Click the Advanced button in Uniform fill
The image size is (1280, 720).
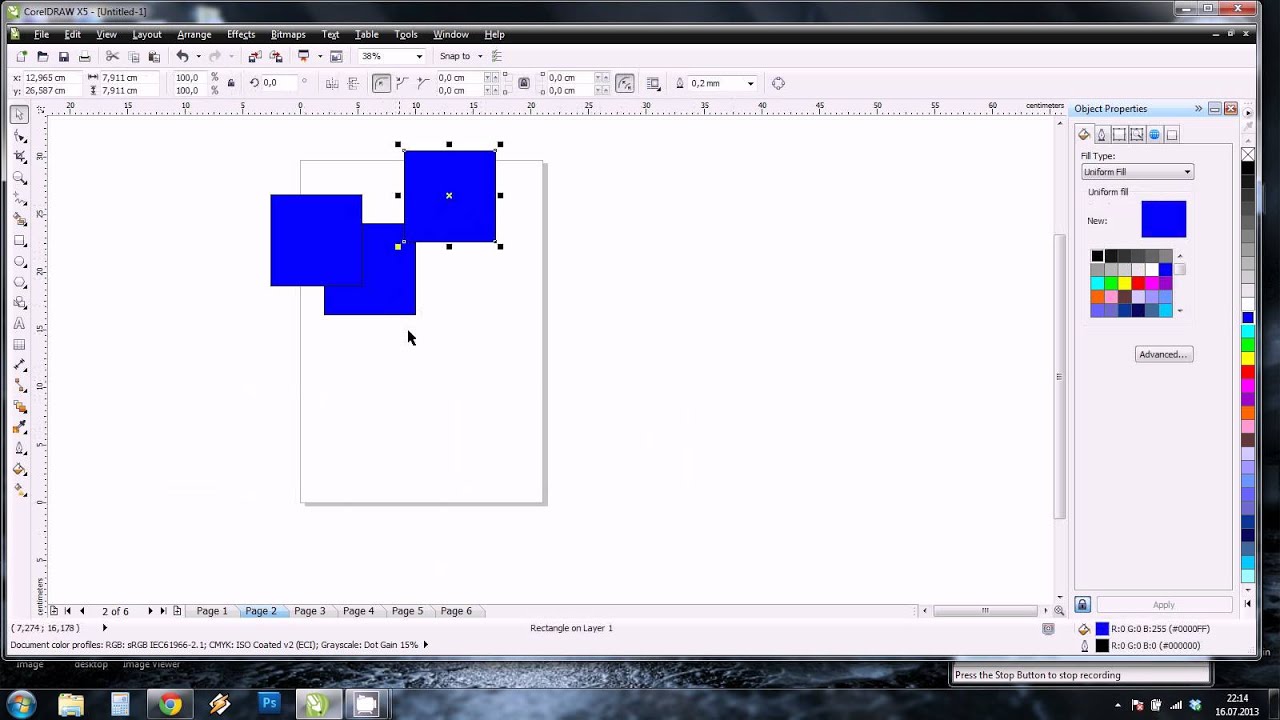click(1164, 354)
